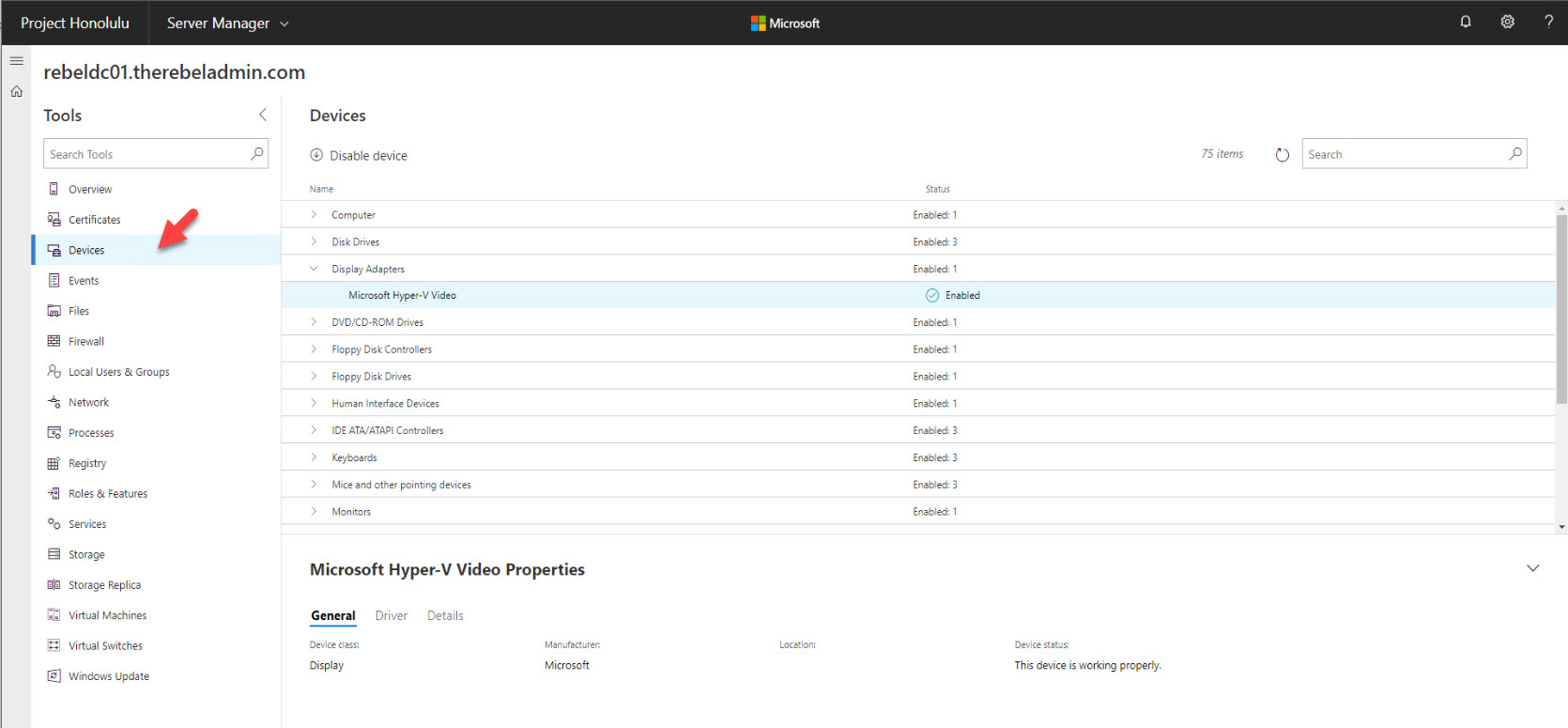Click the Network tool icon
Screen dimensions: 1568x728
(x=54, y=402)
